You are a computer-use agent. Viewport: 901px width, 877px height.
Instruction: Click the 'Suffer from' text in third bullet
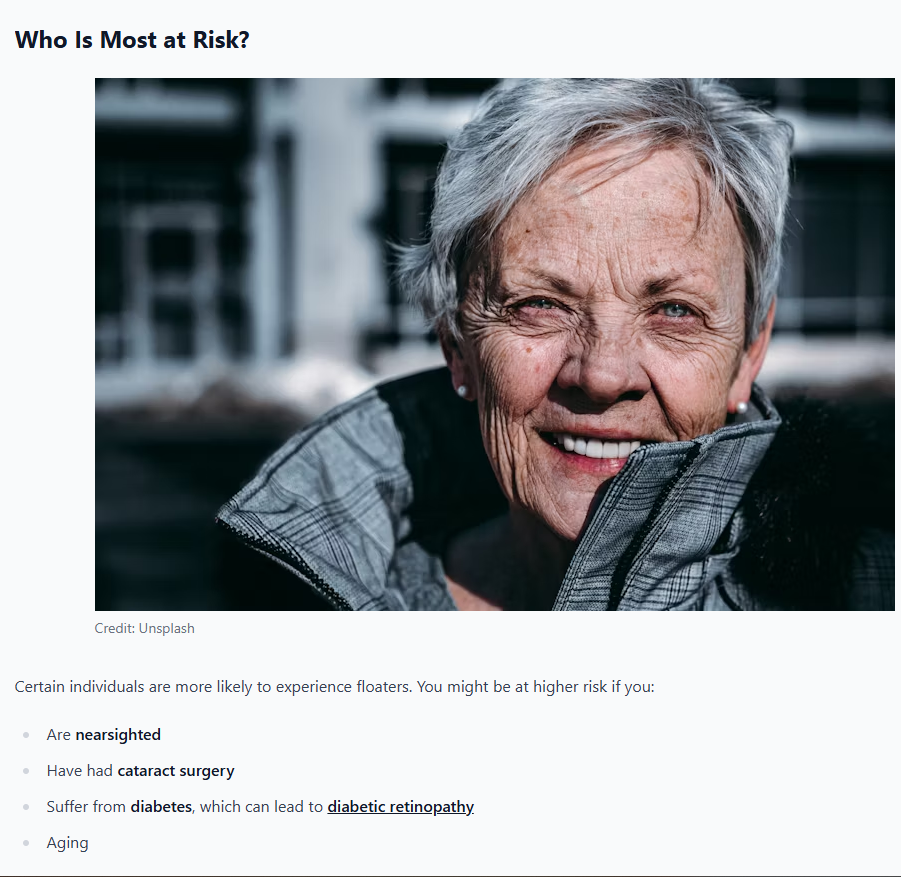(86, 807)
